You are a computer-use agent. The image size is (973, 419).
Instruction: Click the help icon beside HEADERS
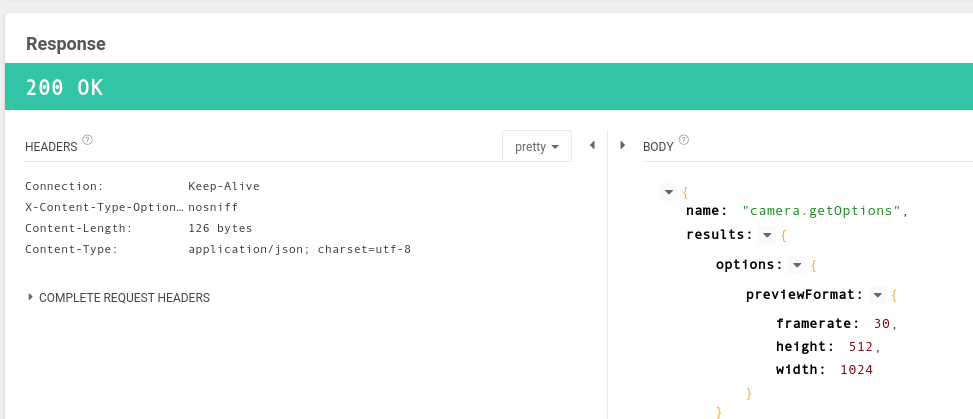pos(88,141)
